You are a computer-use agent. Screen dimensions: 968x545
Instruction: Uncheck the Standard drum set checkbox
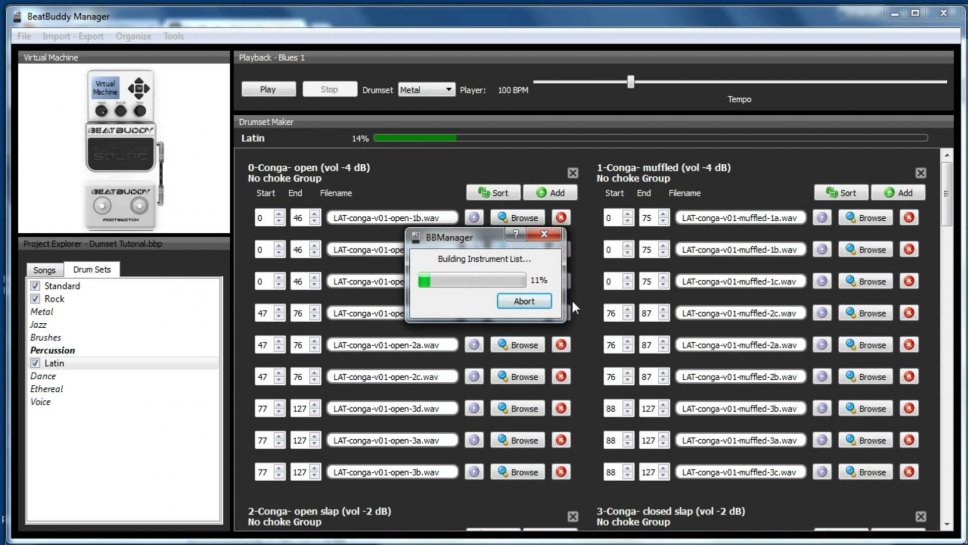35,286
